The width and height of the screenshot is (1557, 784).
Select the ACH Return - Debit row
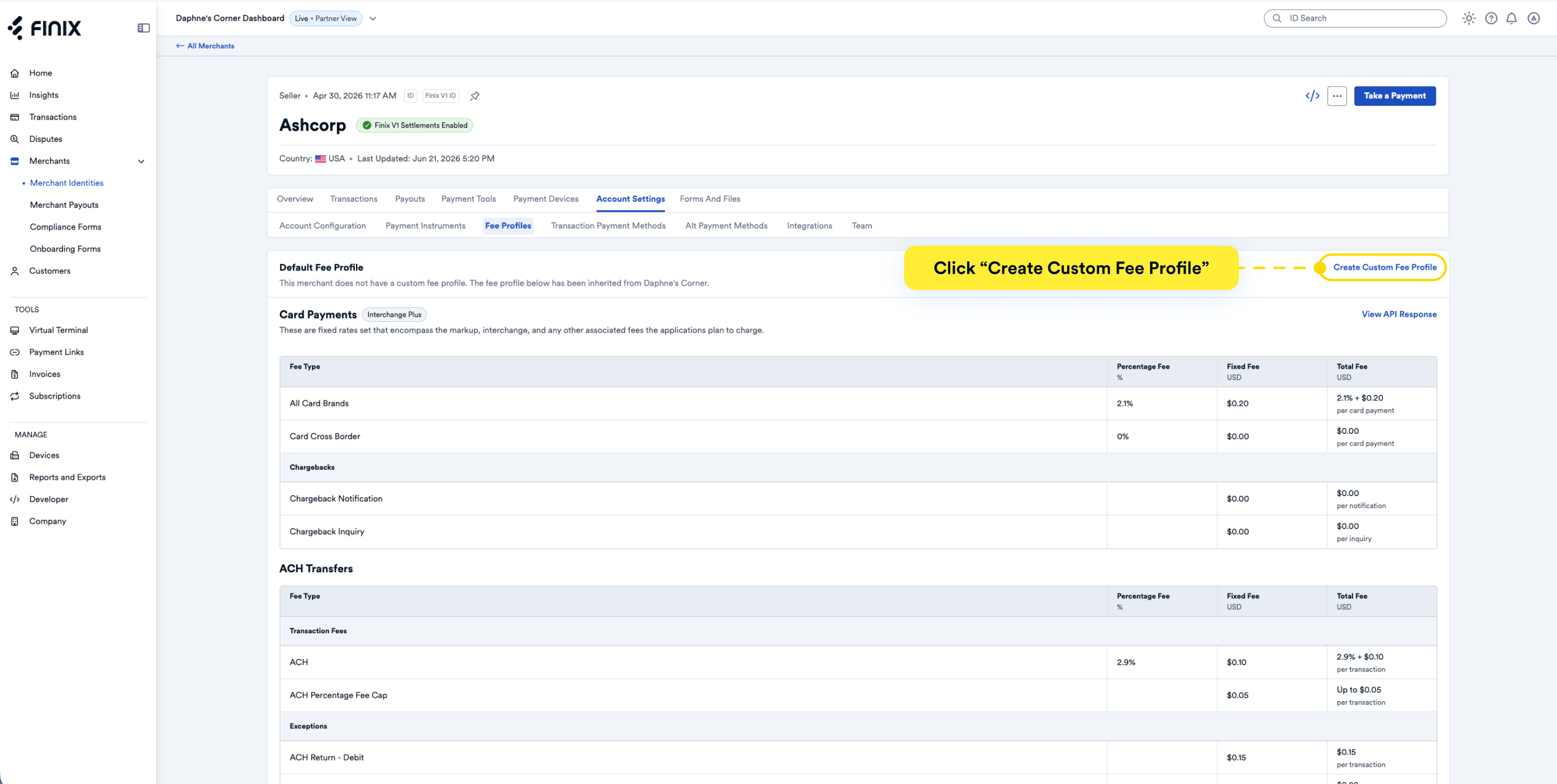pos(857,757)
